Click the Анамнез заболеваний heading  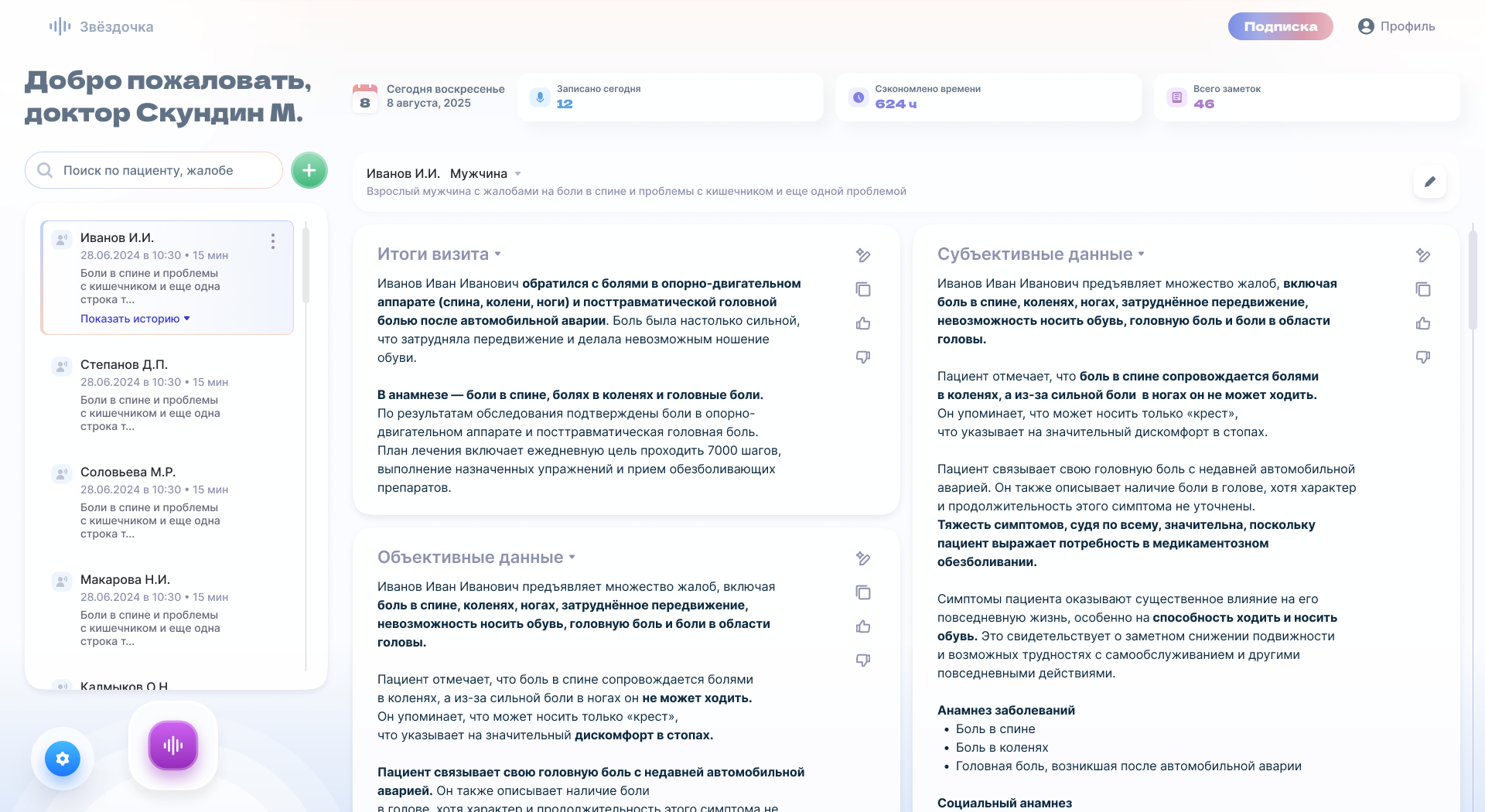(x=1006, y=710)
